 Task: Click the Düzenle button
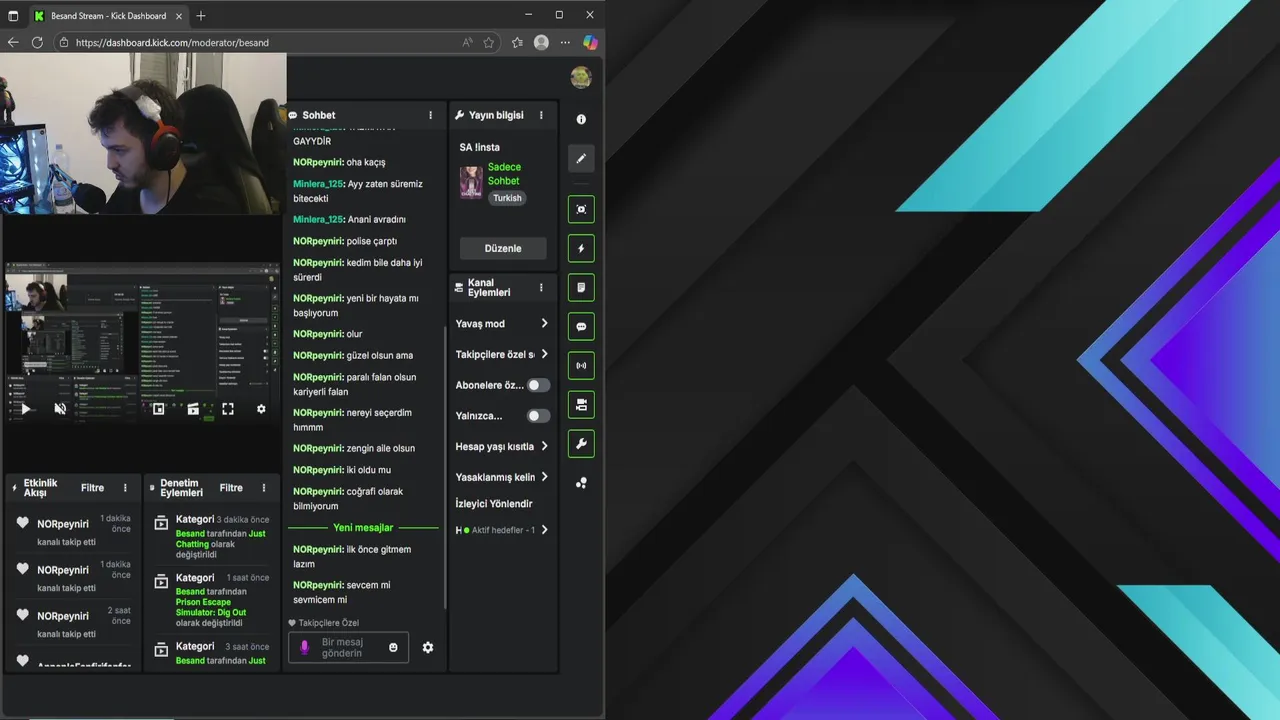tap(503, 248)
